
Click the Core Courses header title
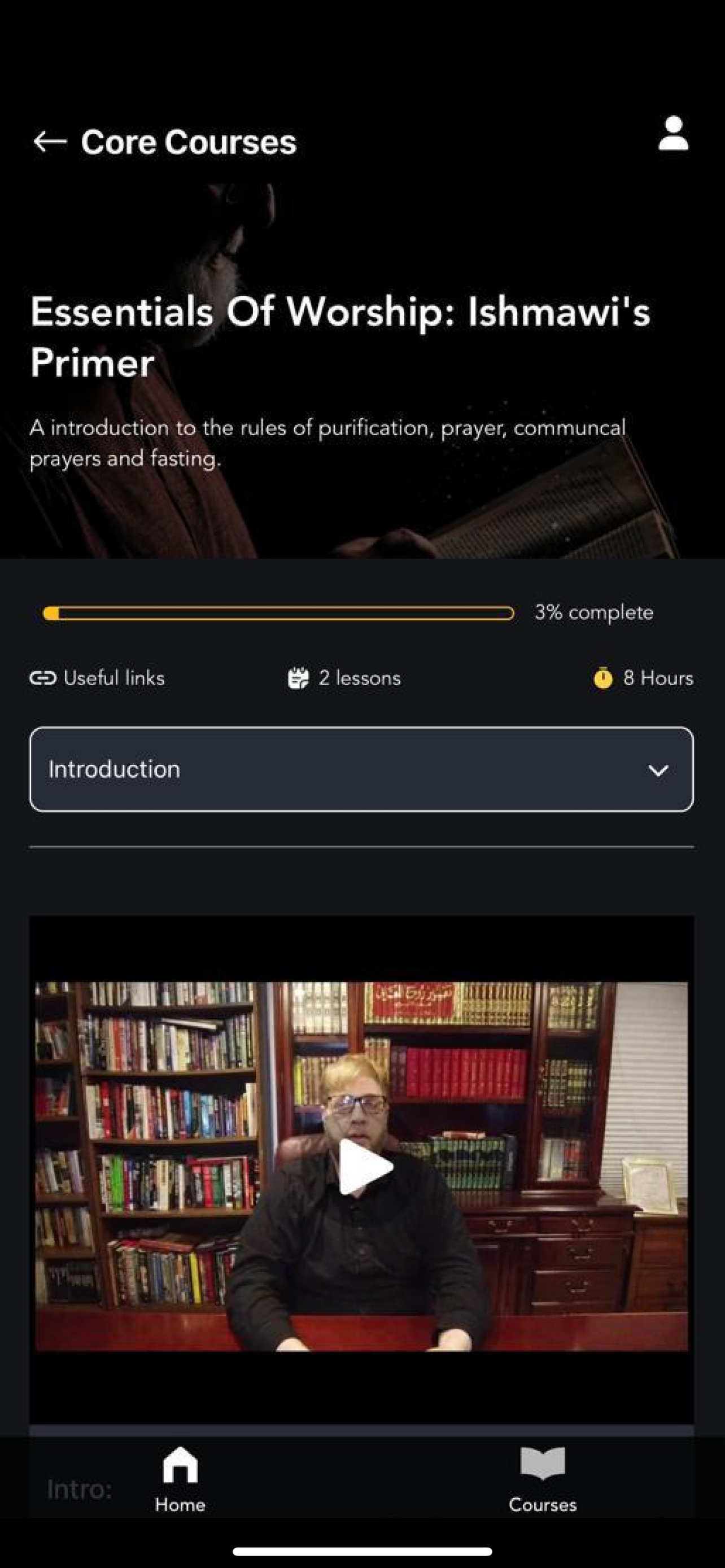pos(189,142)
